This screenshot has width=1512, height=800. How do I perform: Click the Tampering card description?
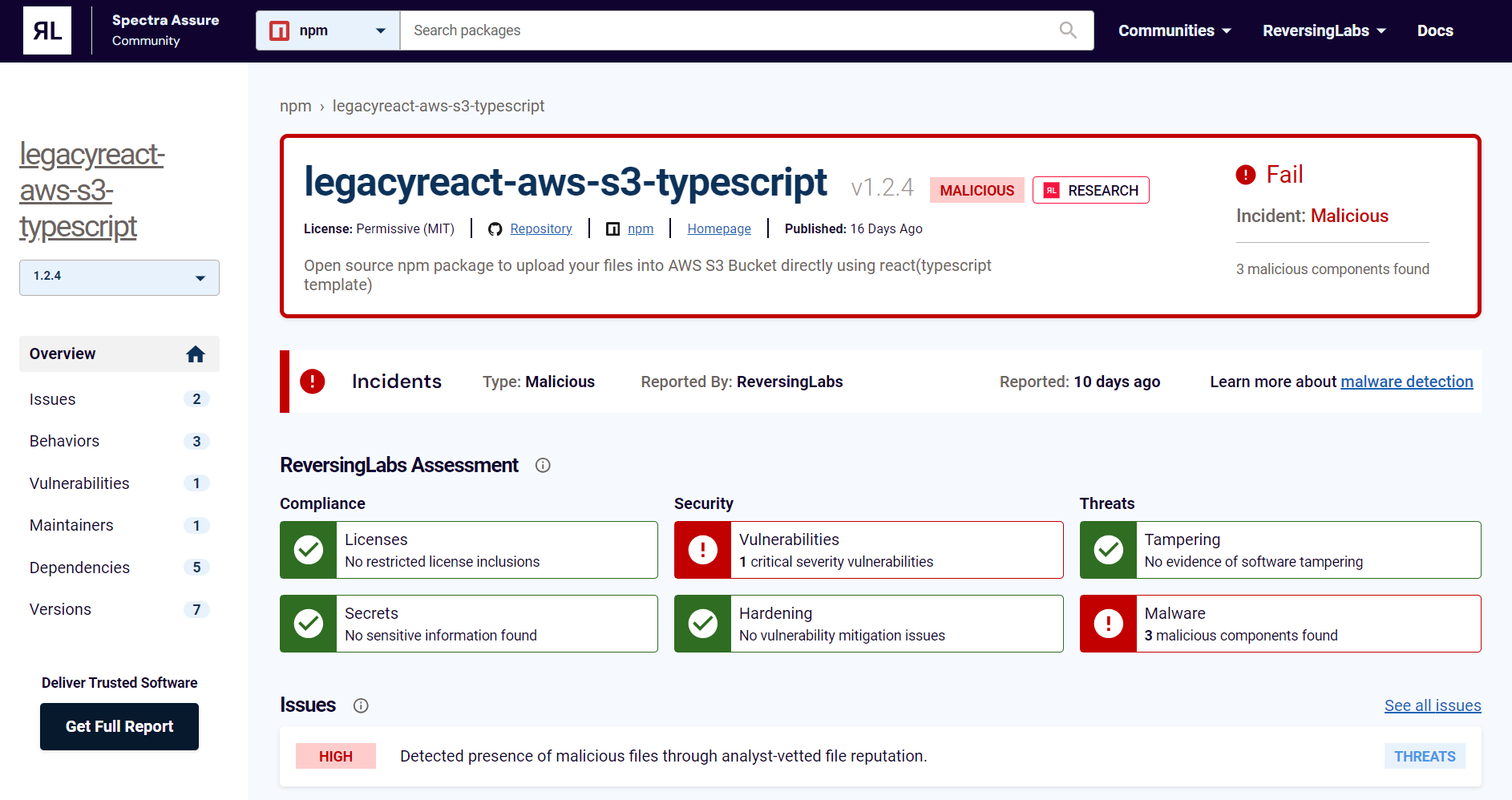[1254, 562]
